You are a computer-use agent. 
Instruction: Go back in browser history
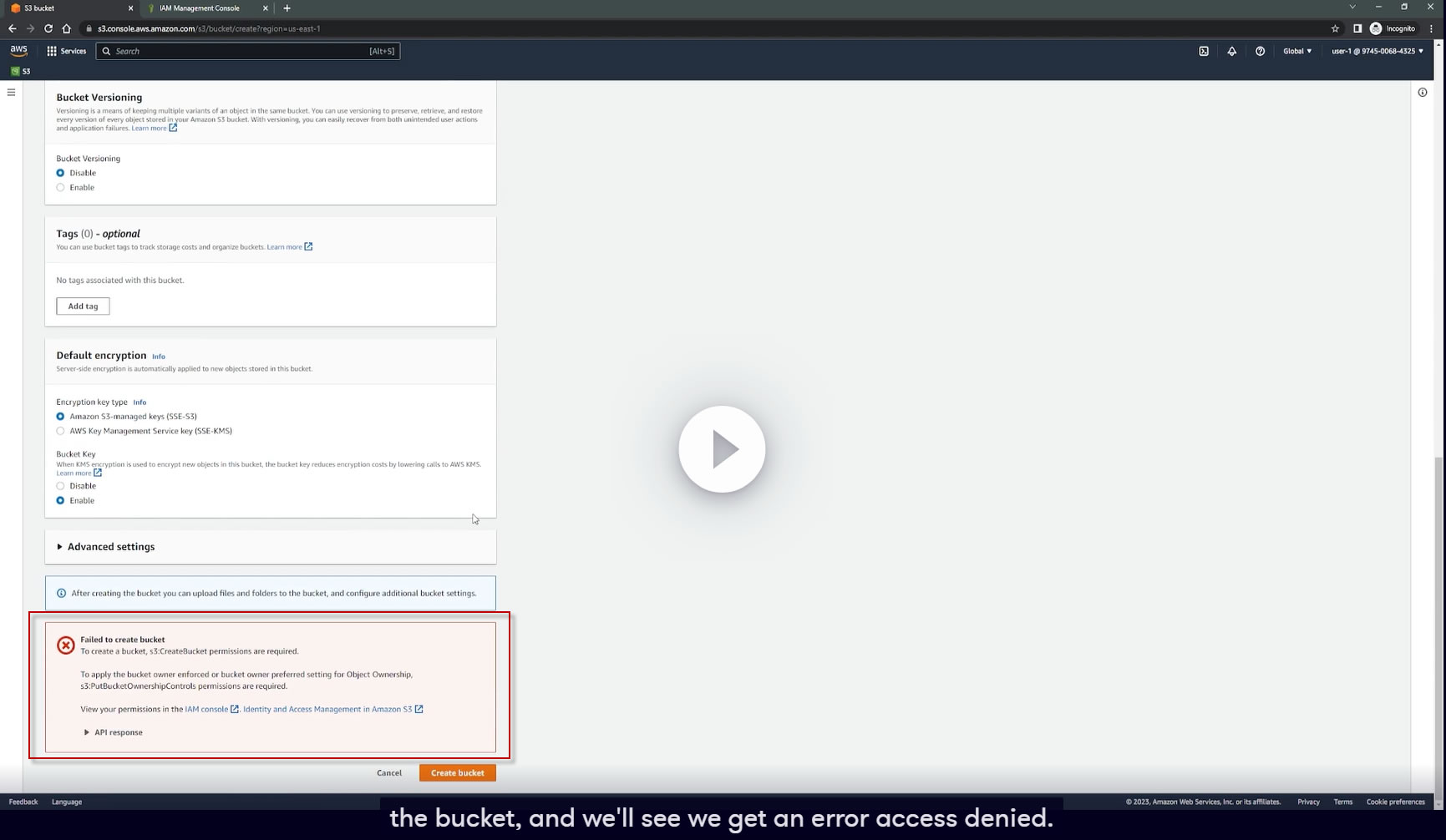coord(12,28)
